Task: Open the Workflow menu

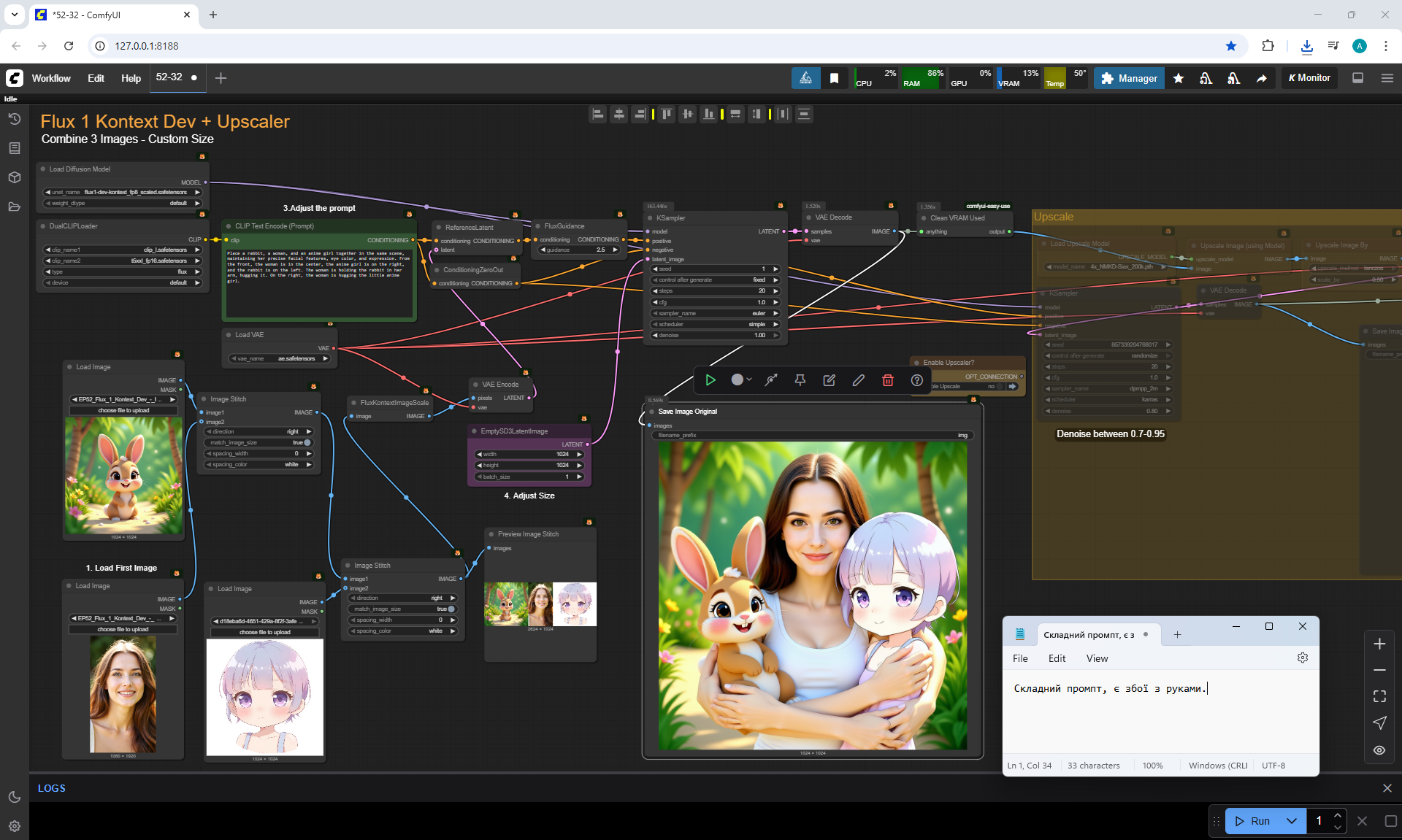Action: pos(51,78)
